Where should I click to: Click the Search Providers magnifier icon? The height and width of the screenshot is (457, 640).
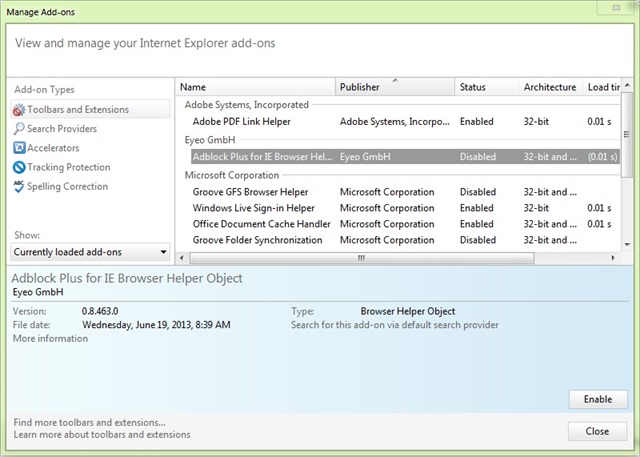[x=19, y=129]
